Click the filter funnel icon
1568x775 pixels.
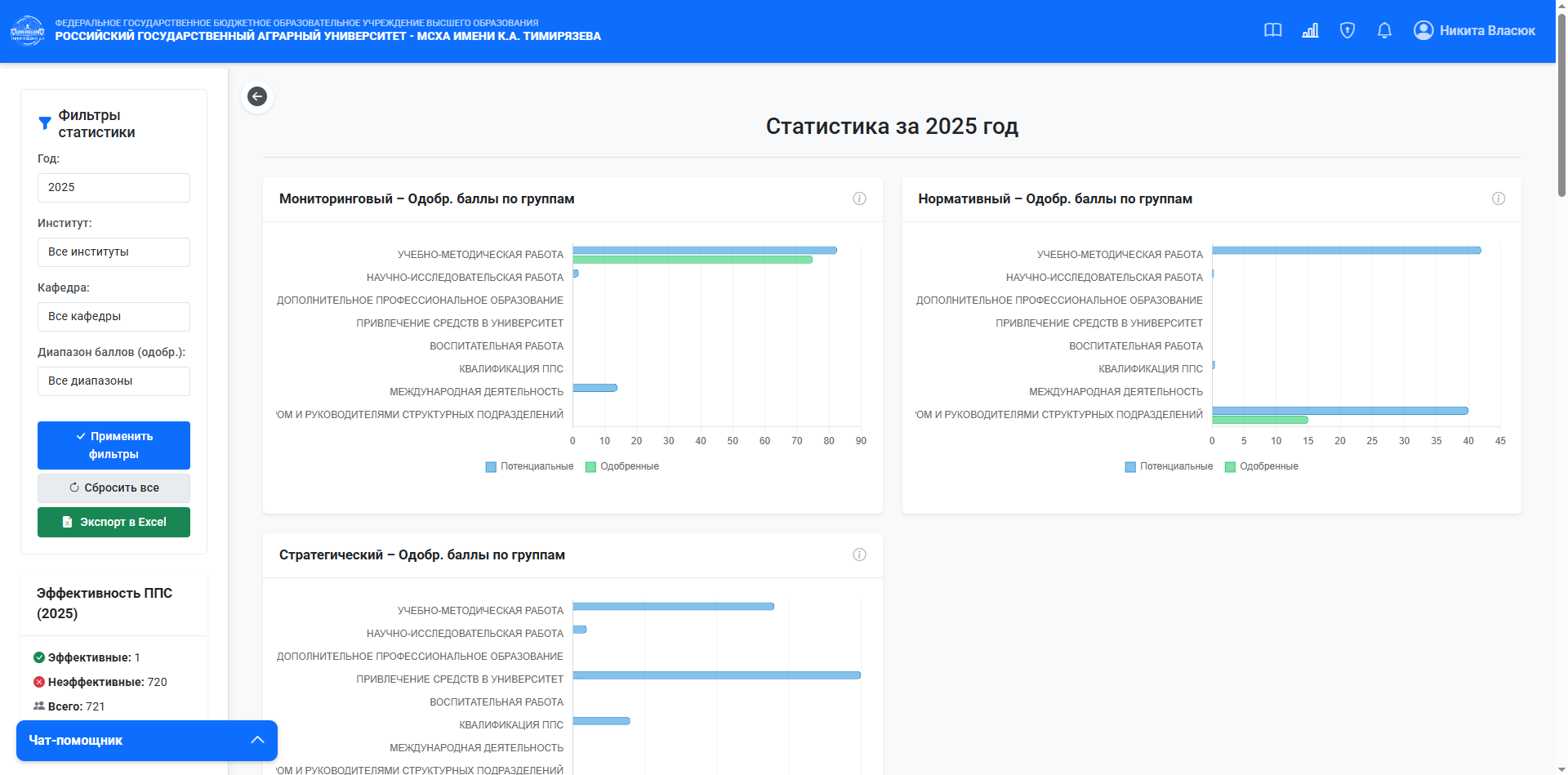[x=45, y=123]
